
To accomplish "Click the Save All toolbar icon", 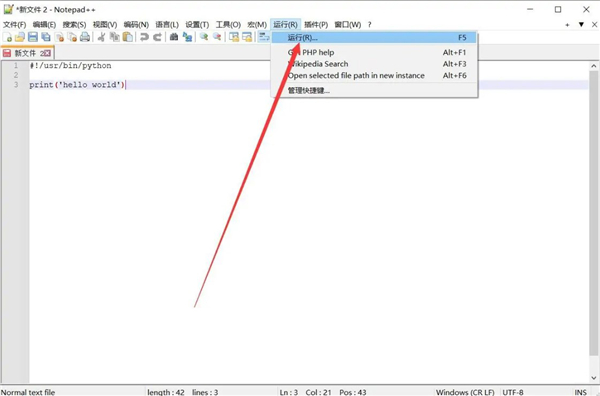I will pyautogui.click(x=46, y=37).
